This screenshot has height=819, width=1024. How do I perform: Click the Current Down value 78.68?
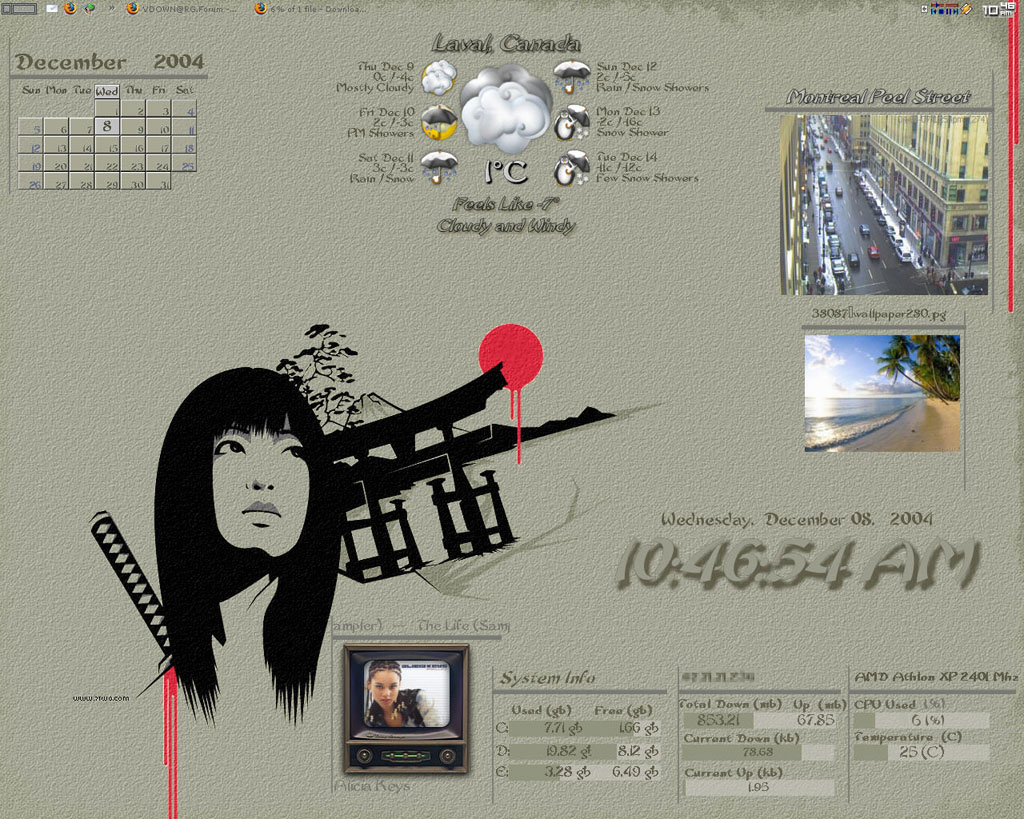(x=758, y=752)
